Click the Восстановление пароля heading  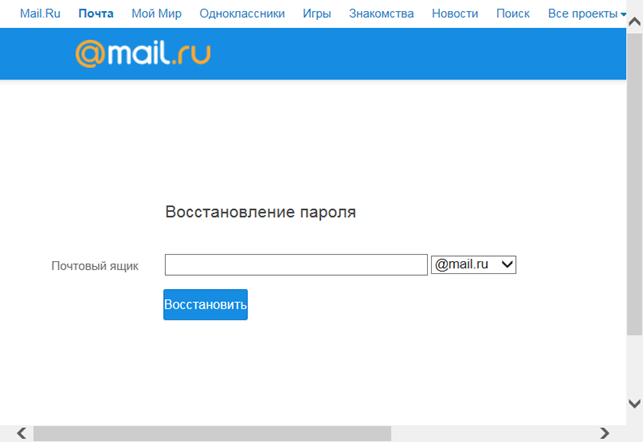pos(260,212)
